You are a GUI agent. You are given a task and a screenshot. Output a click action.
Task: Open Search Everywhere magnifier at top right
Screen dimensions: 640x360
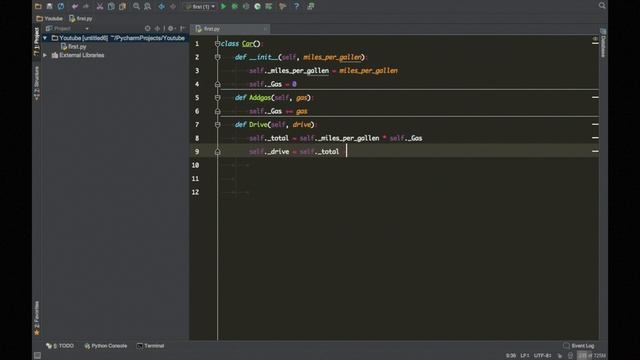click(x=602, y=5)
